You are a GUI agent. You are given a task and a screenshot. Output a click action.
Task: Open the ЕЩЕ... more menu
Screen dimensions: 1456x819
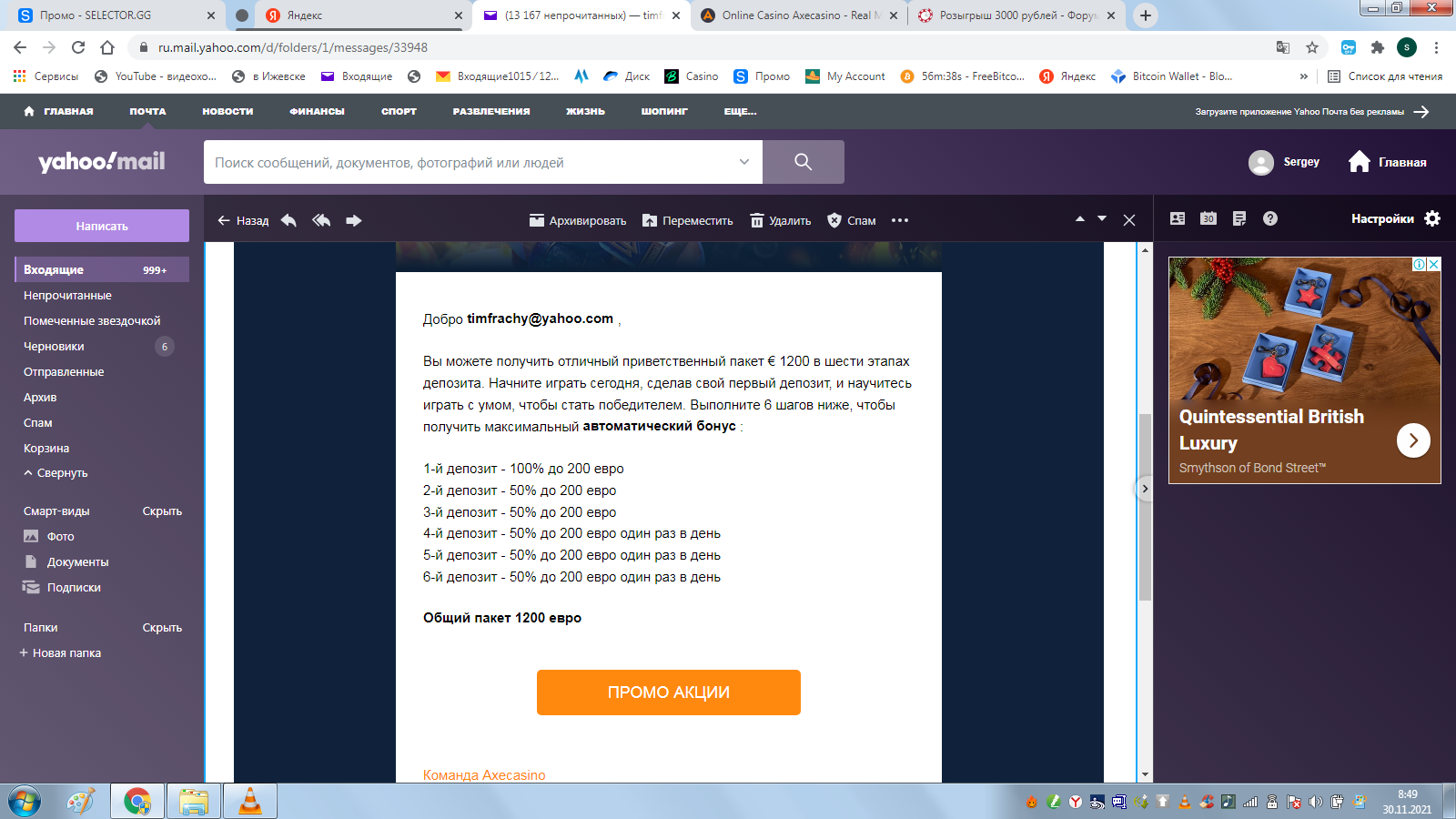pyautogui.click(x=740, y=111)
